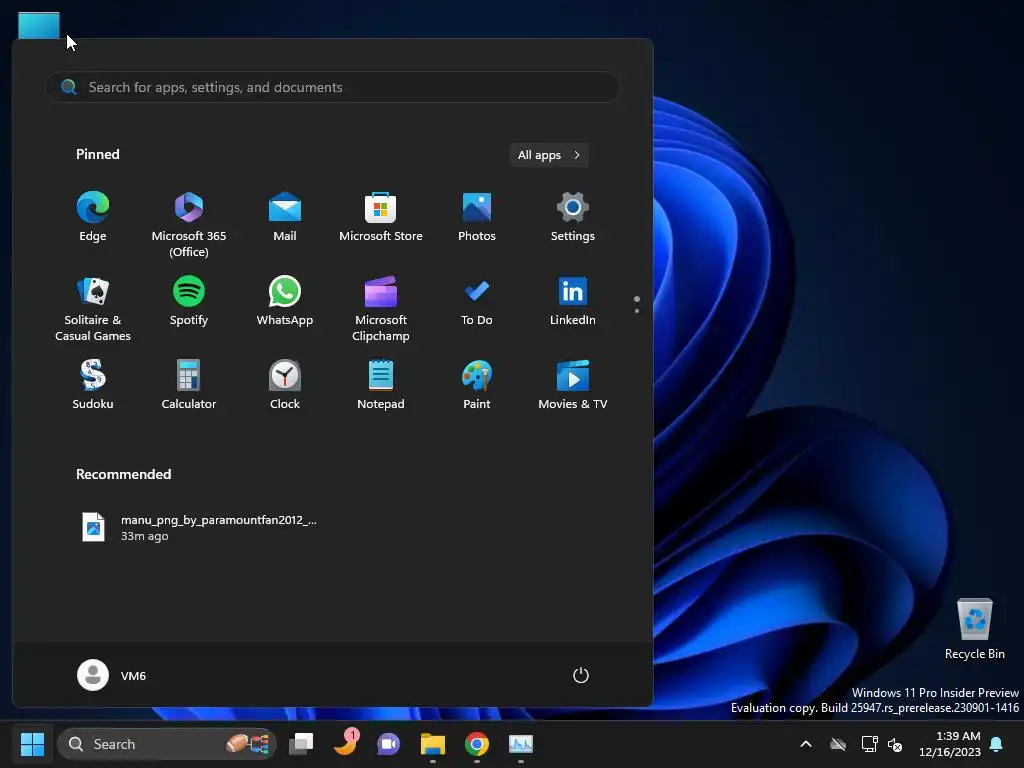
Task: Go to next page of pinned apps
Action: tap(637, 311)
